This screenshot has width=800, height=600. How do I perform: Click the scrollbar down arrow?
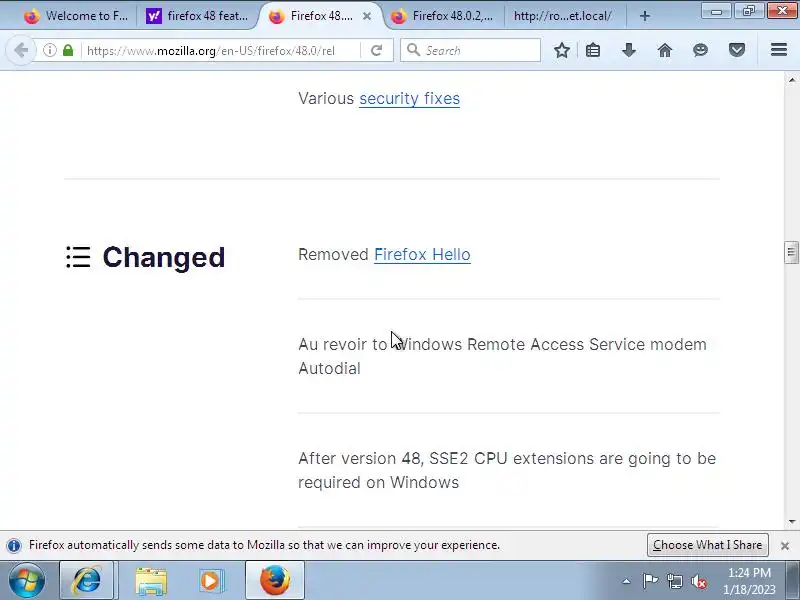791,521
